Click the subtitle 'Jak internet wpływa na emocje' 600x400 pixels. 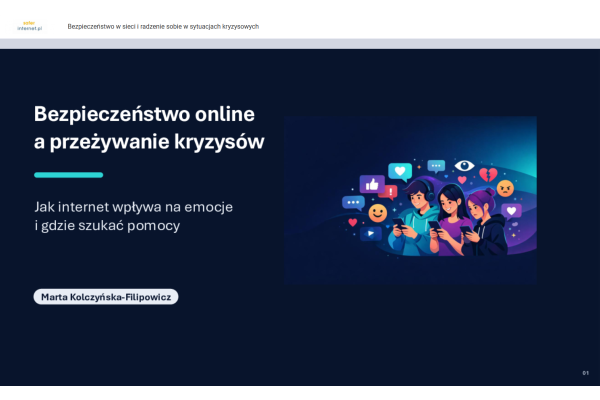[x=139, y=207]
